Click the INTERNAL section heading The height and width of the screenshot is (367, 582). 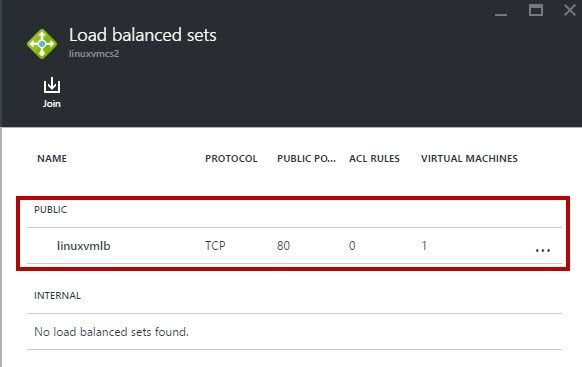(x=58, y=296)
